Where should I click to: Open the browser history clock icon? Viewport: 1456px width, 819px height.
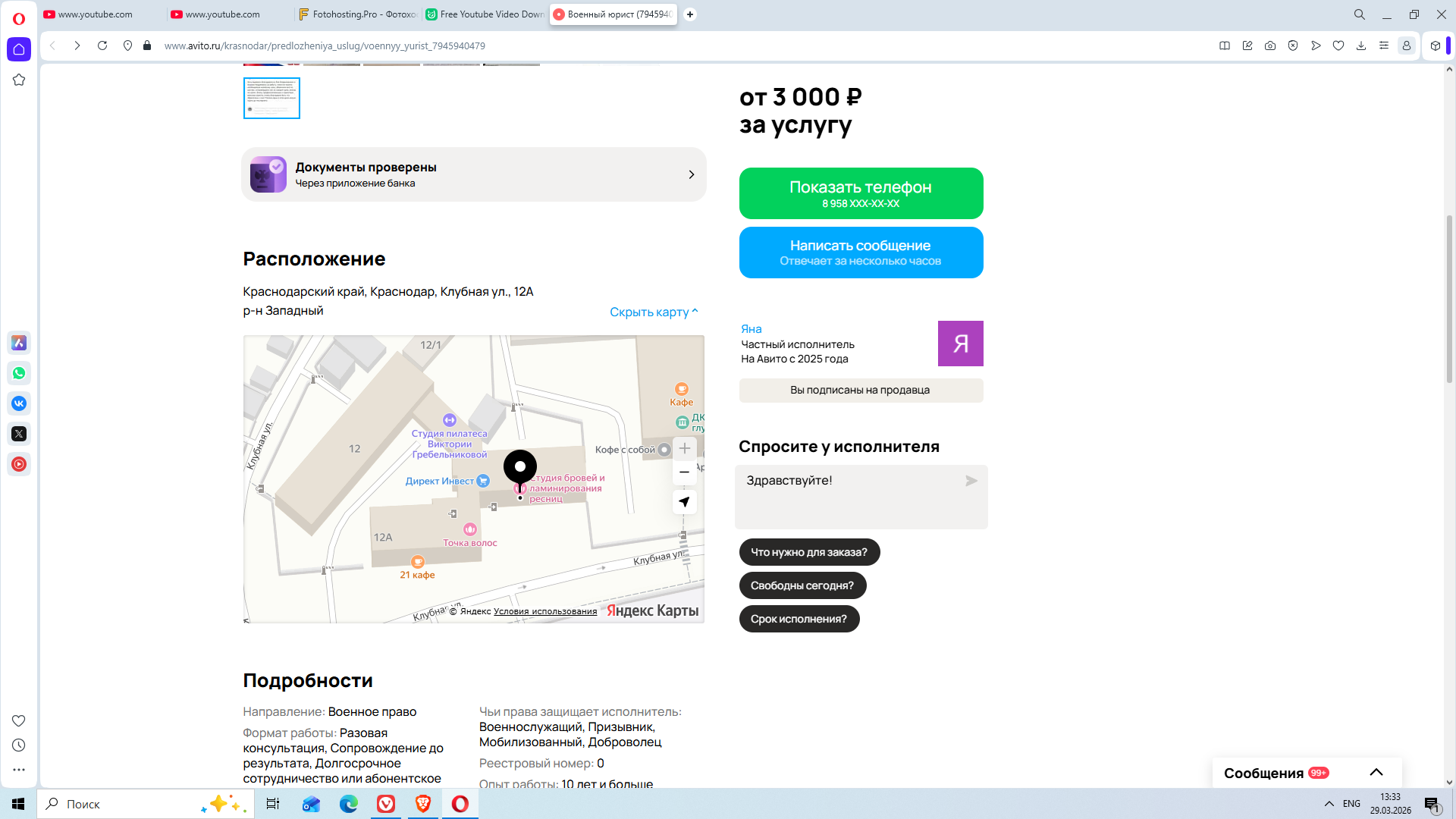pos(19,745)
